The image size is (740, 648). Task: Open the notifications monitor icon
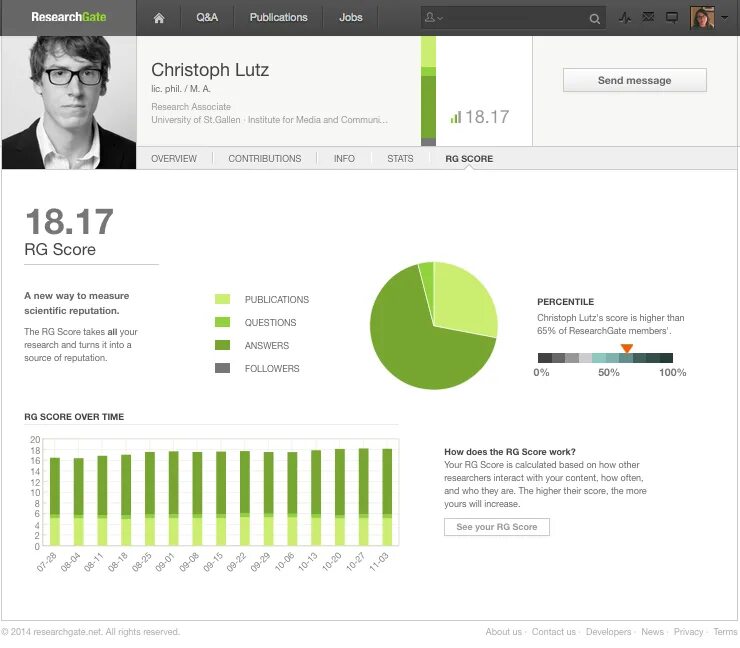tap(672, 18)
